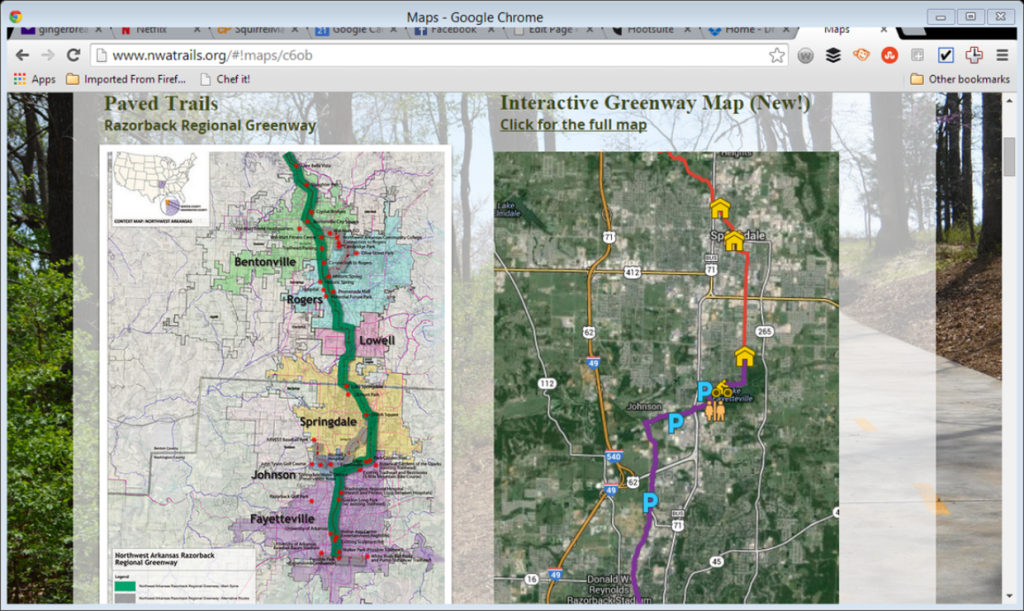Image resolution: width=1024 pixels, height=611 pixels.
Task: Click the Rogers label on the trail map
Action: tap(304, 300)
